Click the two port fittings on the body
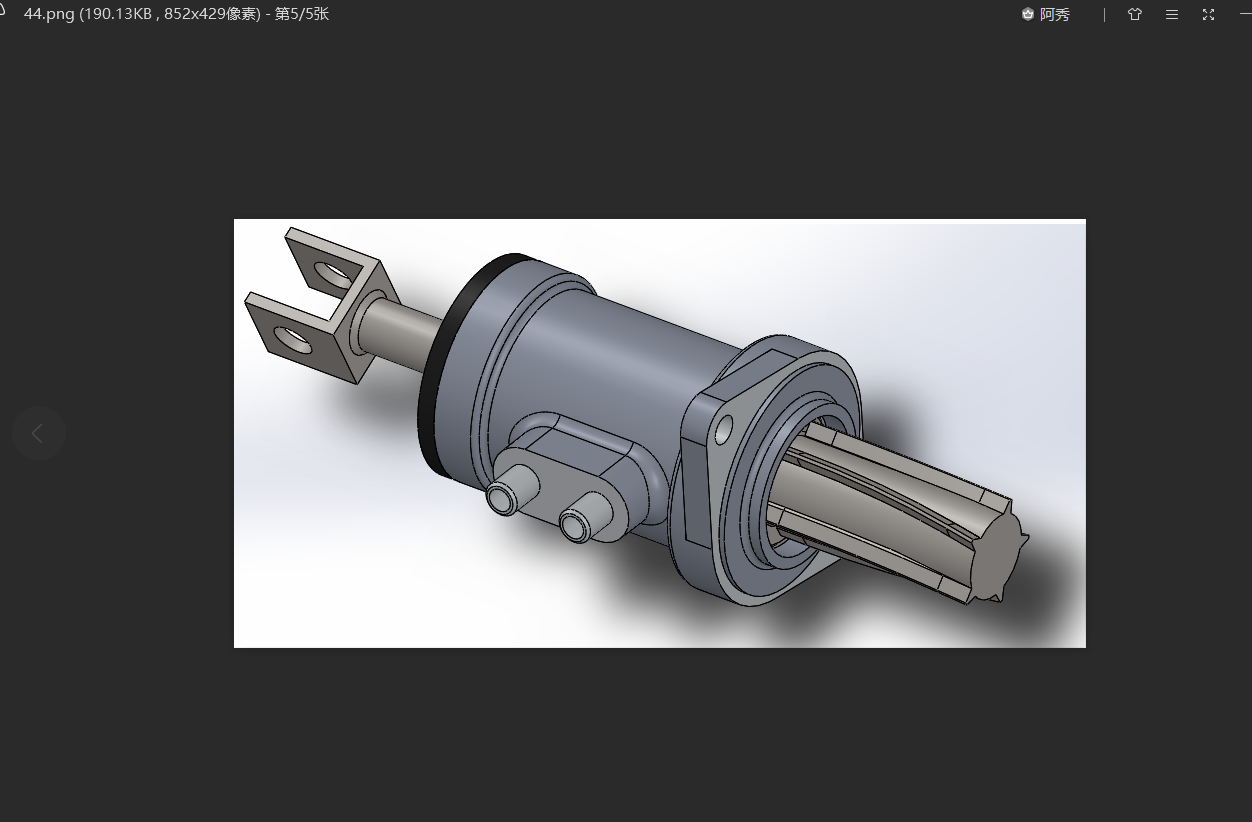 point(545,500)
